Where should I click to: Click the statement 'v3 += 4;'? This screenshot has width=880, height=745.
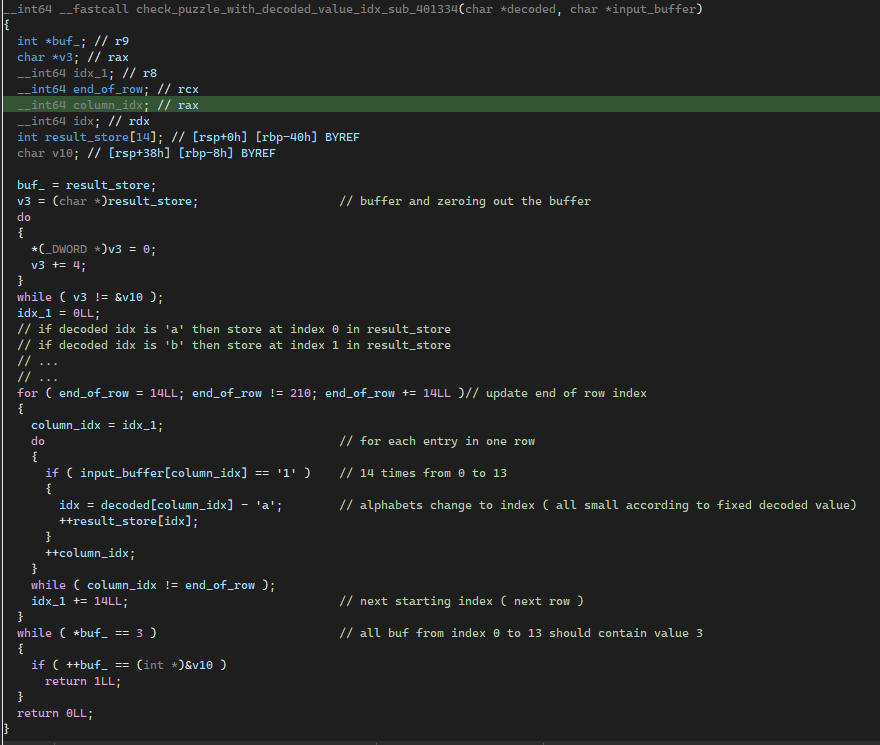58,265
